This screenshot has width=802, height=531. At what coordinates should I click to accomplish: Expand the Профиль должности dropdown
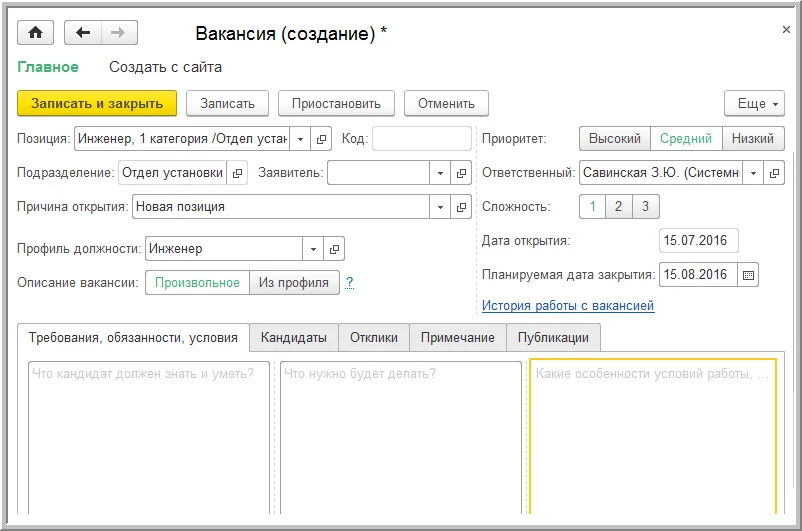click(x=313, y=249)
